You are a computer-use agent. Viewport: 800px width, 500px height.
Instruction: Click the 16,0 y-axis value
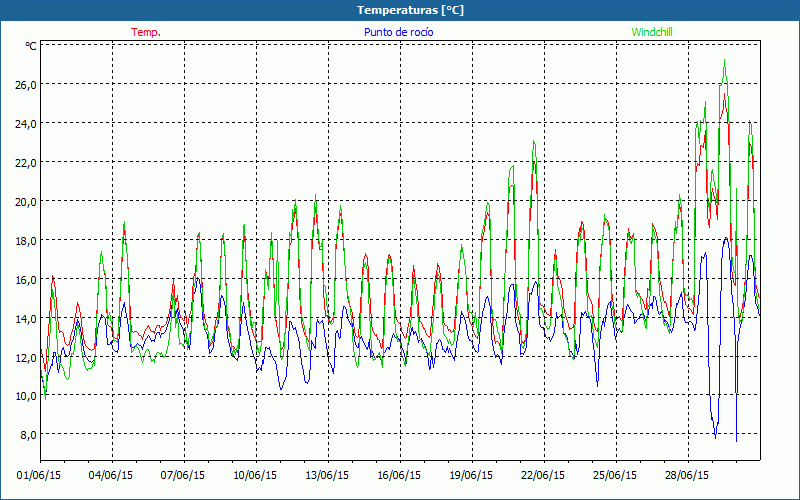pyautogui.click(x=26, y=280)
